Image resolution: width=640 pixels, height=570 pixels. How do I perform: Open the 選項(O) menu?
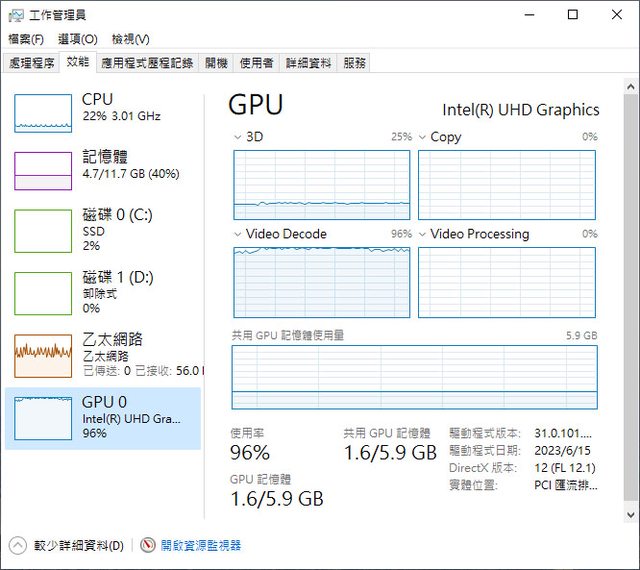pos(77,39)
